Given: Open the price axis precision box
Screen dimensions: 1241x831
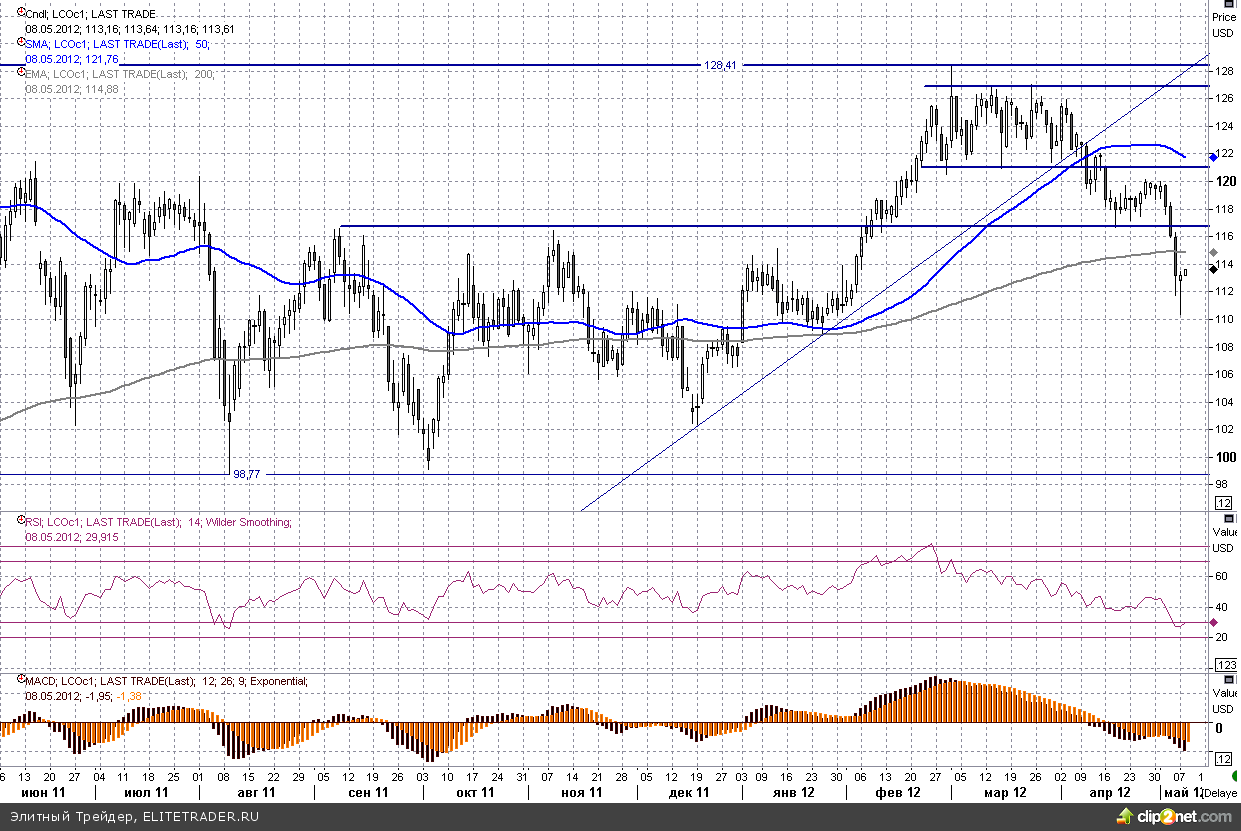Looking at the screenshot, I should pos(1223,502).
